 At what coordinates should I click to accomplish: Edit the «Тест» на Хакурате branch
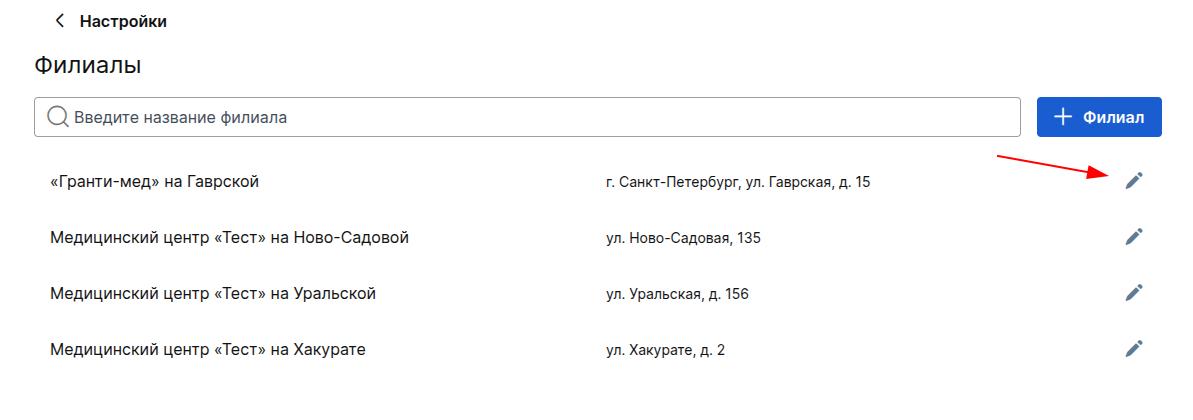(1134, 348)
